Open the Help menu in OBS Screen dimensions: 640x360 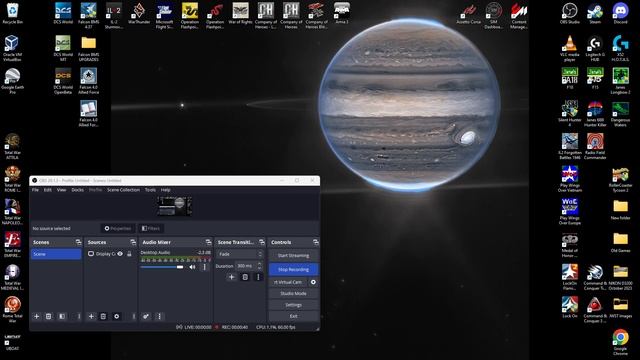pos(165,190)
